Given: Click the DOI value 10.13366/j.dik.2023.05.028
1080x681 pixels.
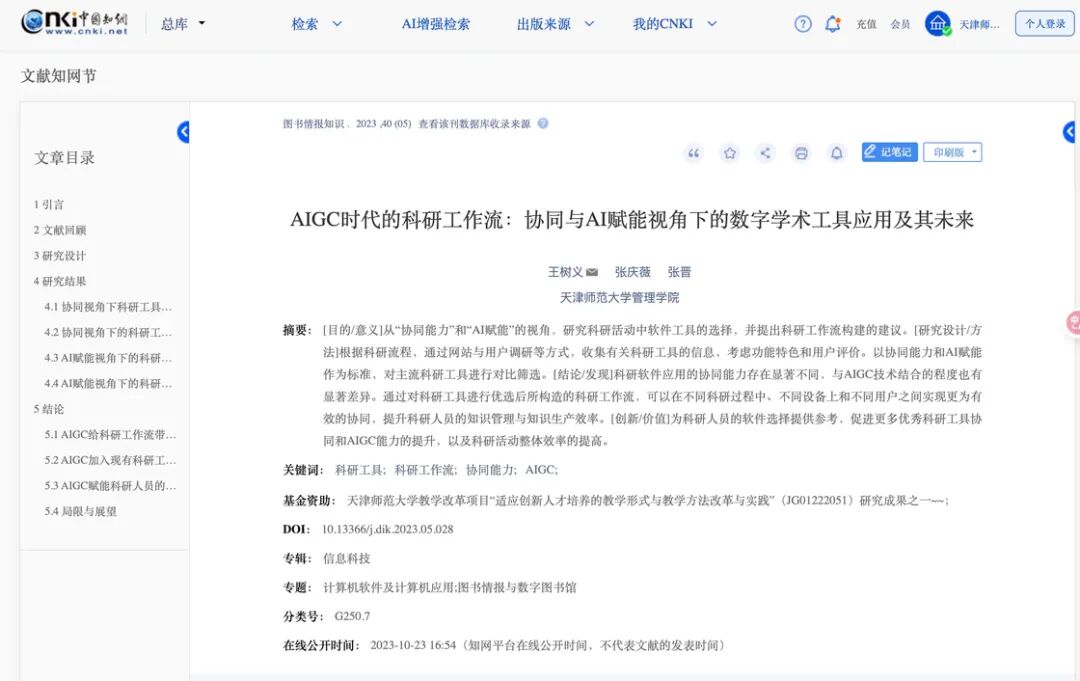Looking at the screenshot, I should click(388, 530).
